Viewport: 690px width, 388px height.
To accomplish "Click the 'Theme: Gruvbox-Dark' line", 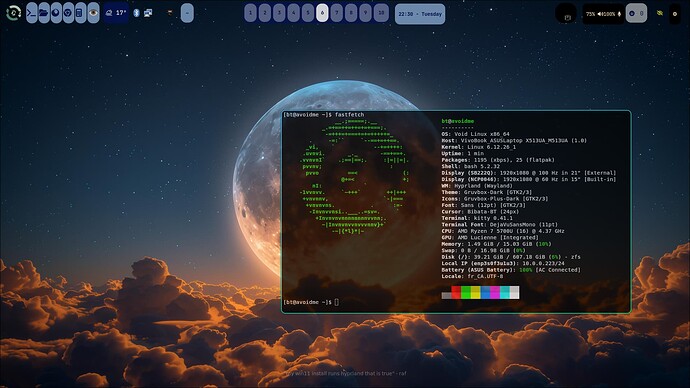I will 487,192.
